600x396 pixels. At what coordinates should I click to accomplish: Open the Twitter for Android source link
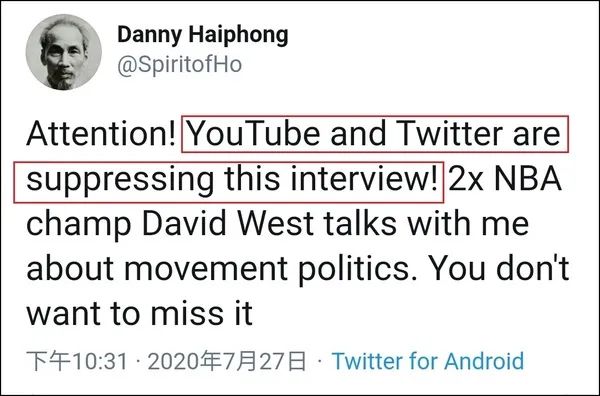pyautogui.click(x=428, y=361)
